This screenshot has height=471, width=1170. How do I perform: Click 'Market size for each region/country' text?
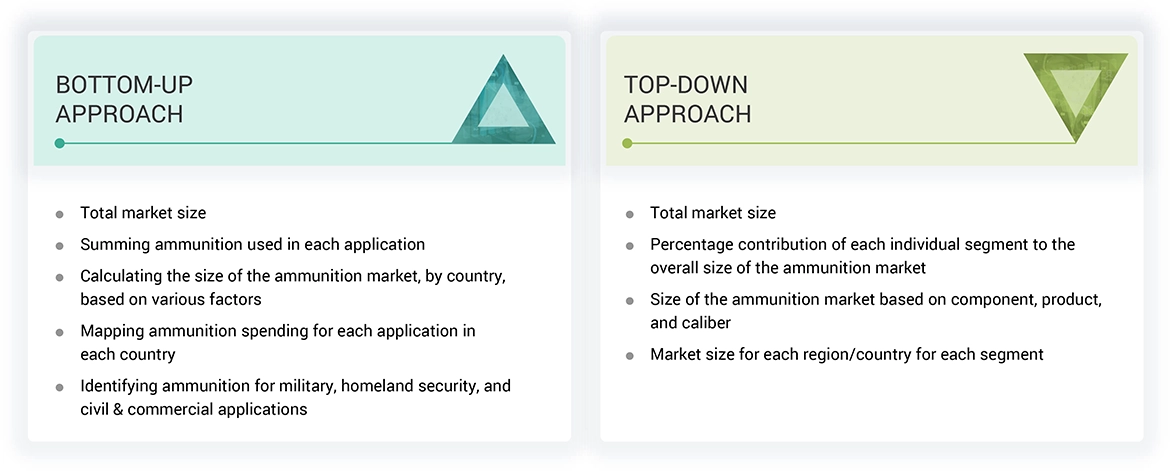(x=846, y=354)
